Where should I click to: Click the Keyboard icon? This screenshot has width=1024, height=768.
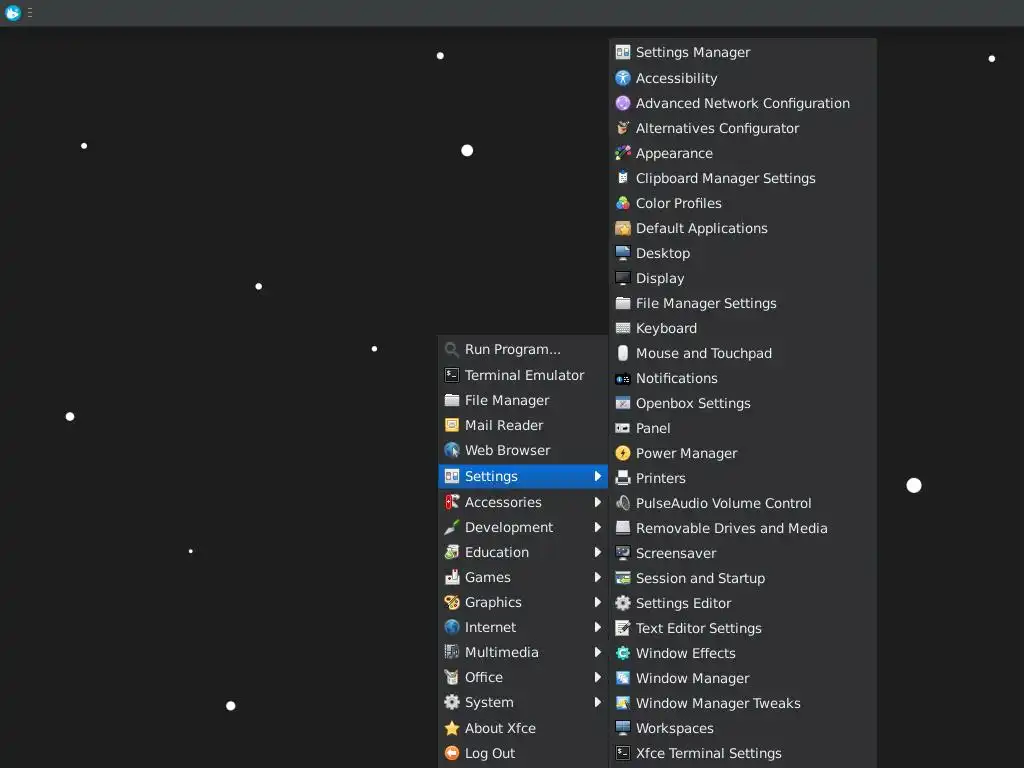tap(622, 328)
